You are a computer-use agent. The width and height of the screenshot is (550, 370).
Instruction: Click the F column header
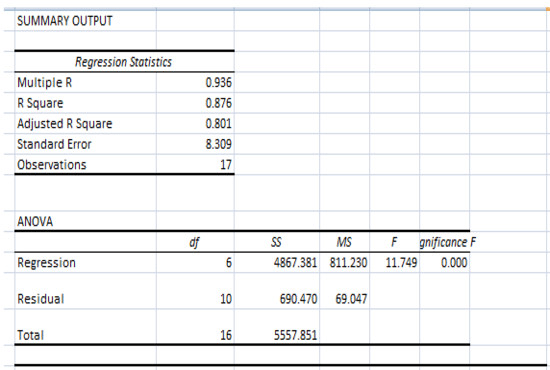click(x=394, y=242)
